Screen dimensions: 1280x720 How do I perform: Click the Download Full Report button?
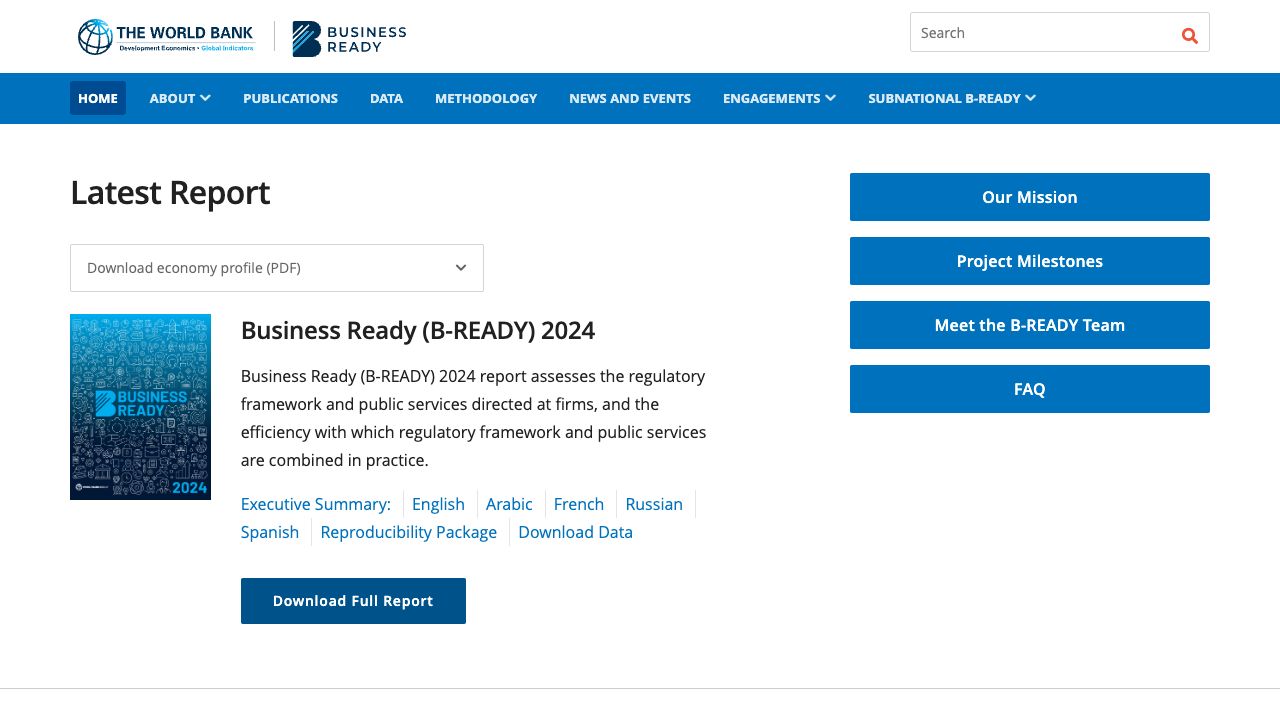353,601
